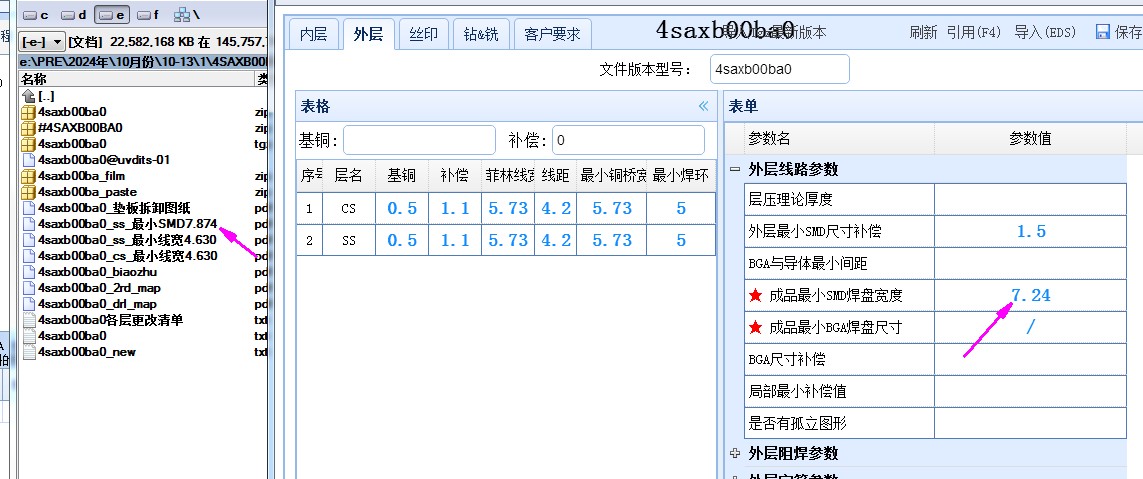The image size is (1143, 479).
Task: Click the 补偿 input field
Action: [x=628, y=140]
